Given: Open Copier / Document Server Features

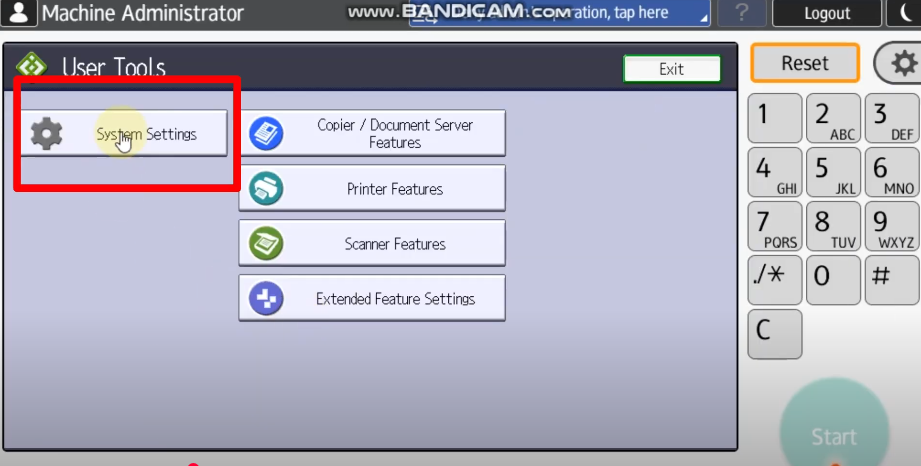Looking at the screenshot, I should pos(372,133).
